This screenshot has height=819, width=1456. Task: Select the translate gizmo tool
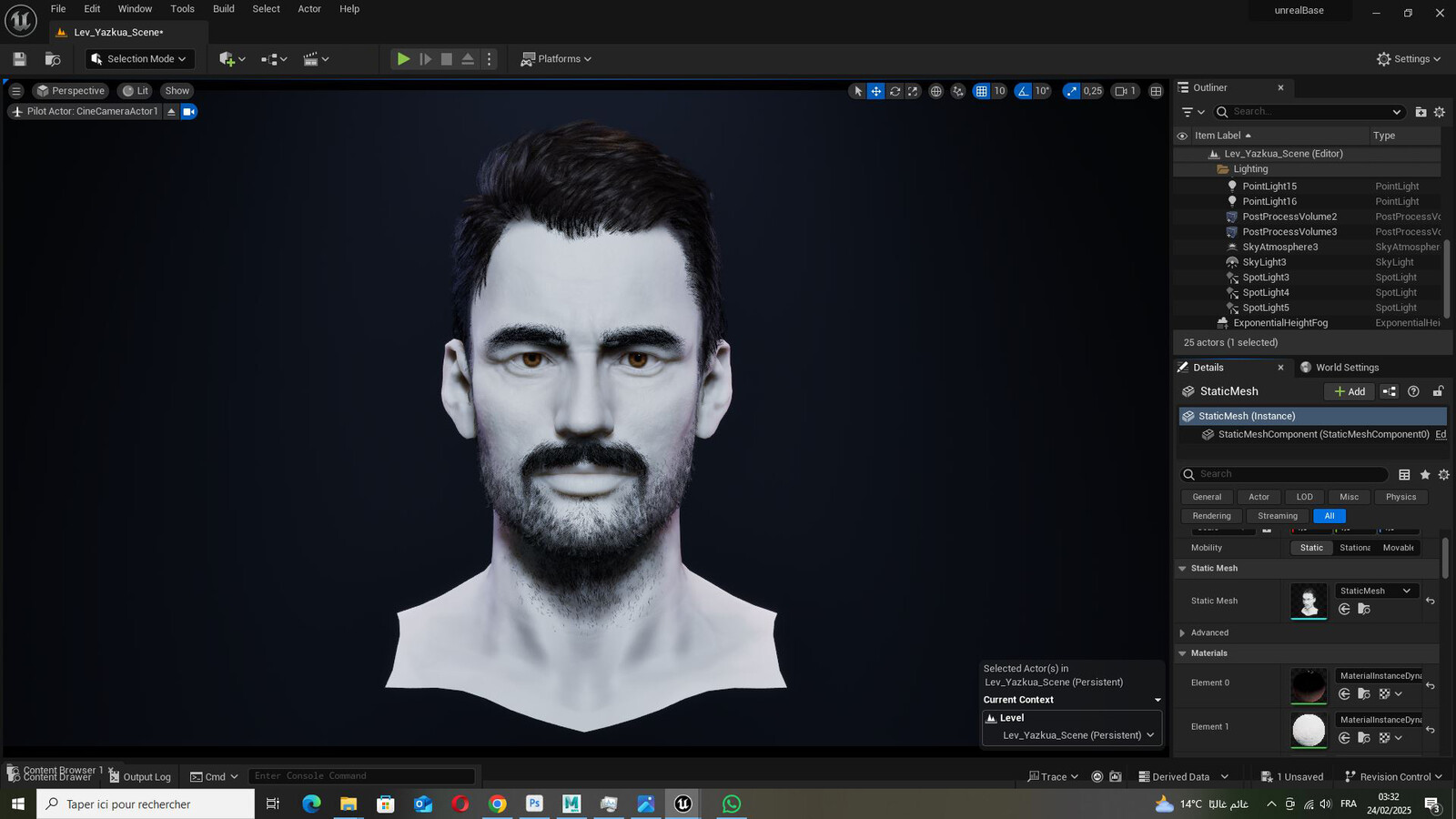875,91
